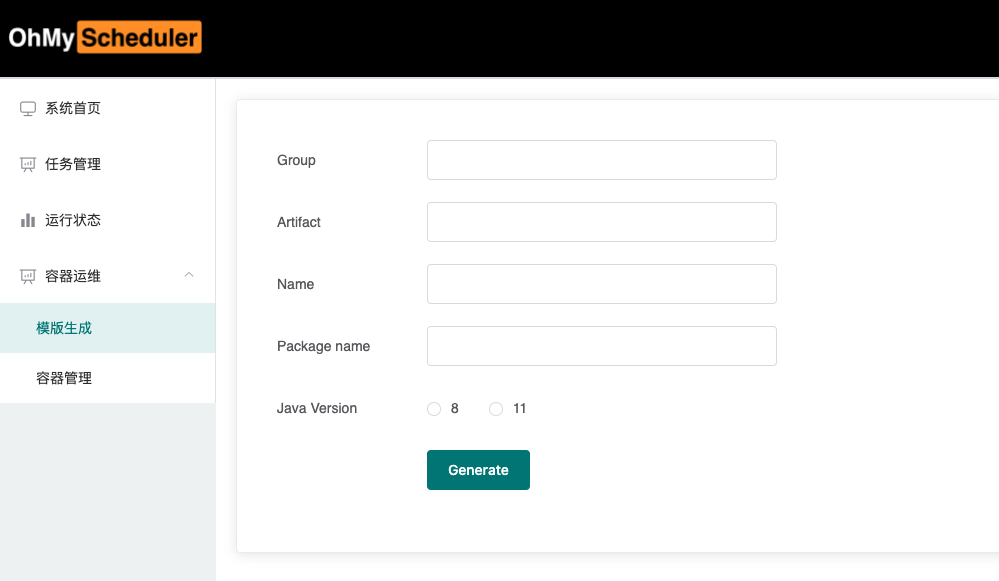Viewport: 999px width, 581px height.
Task: Open the 系统首页 menu item
Action: (x=108, y=108)
